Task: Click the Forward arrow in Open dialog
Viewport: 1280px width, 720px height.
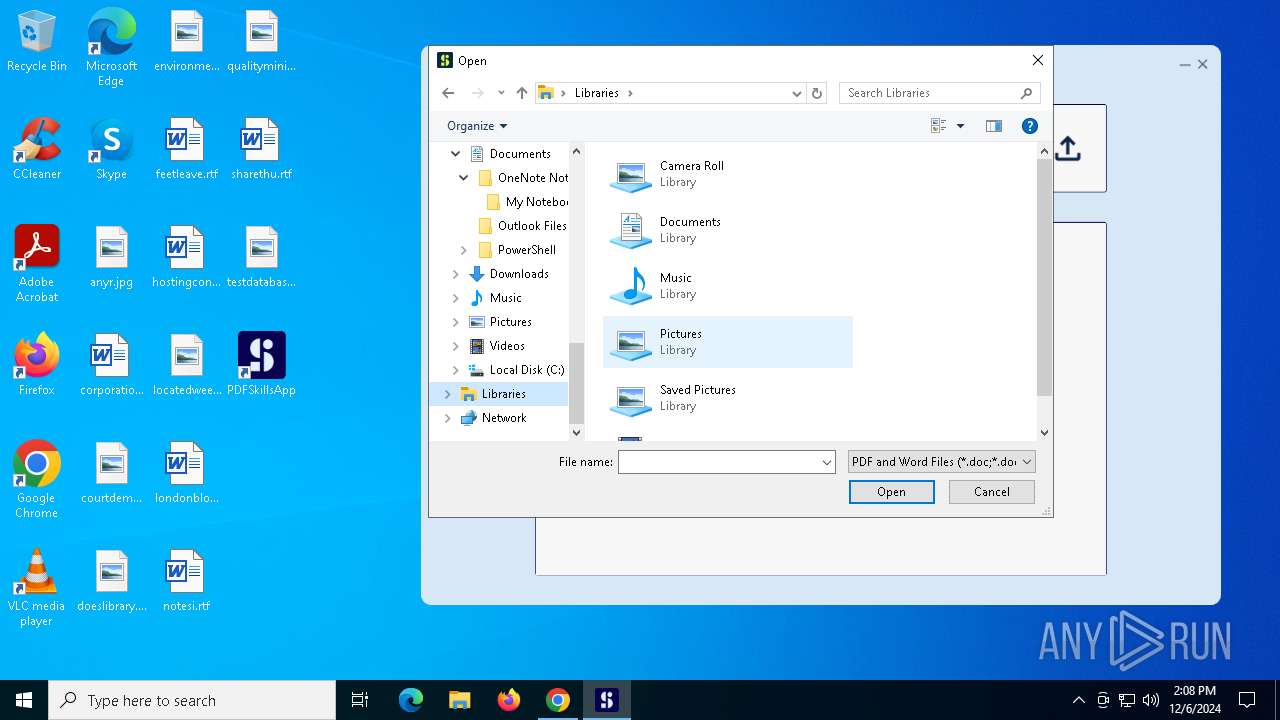Action: click(x=478, y=93)
